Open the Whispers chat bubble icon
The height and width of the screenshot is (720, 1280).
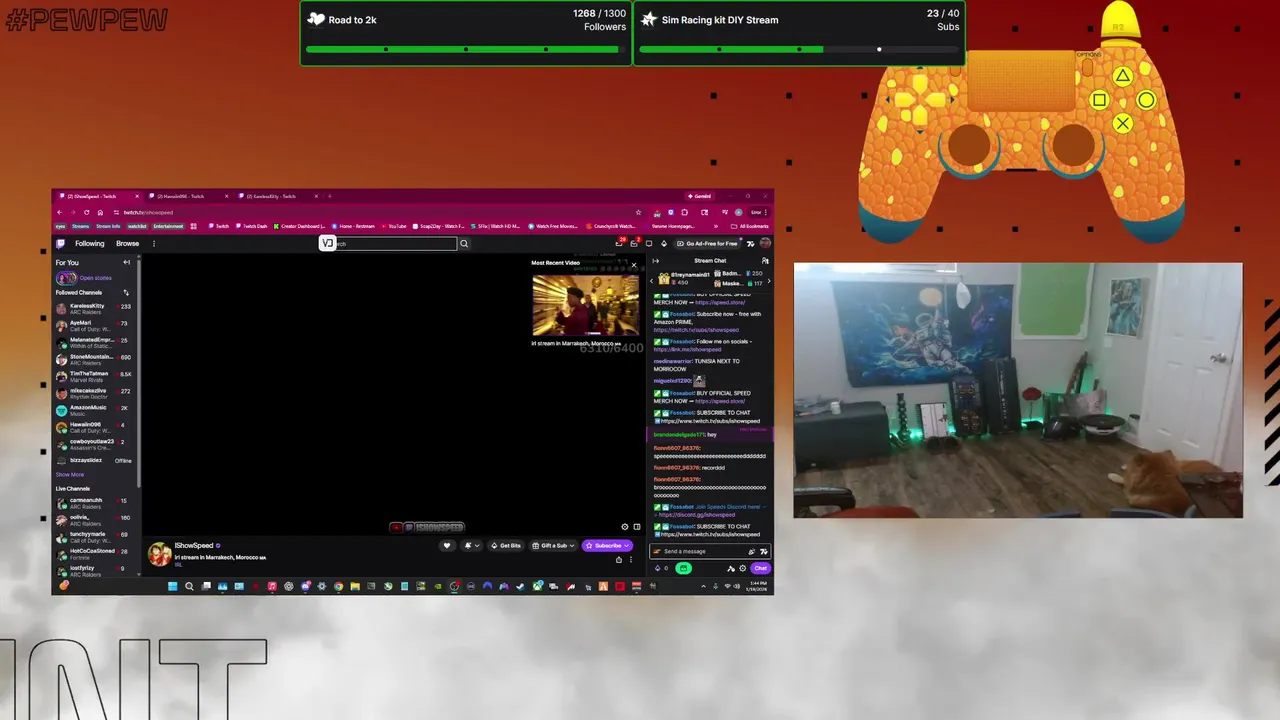coord(649,243)
